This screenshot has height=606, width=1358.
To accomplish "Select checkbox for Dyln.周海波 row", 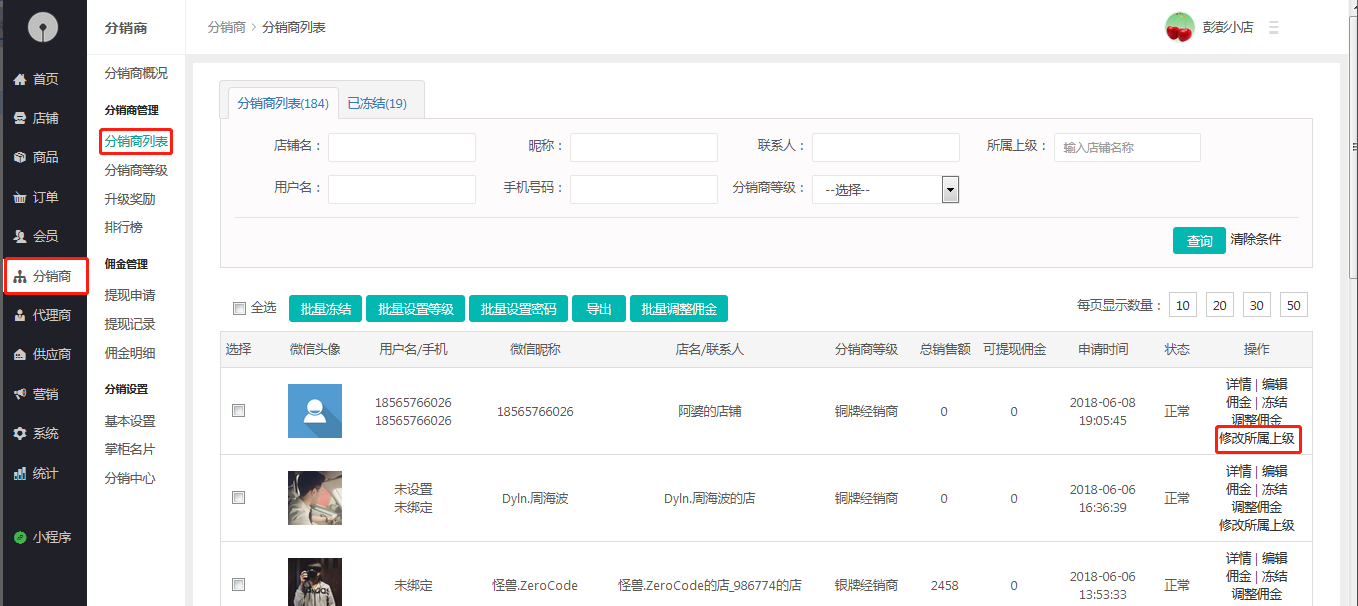I will [239, 497].
